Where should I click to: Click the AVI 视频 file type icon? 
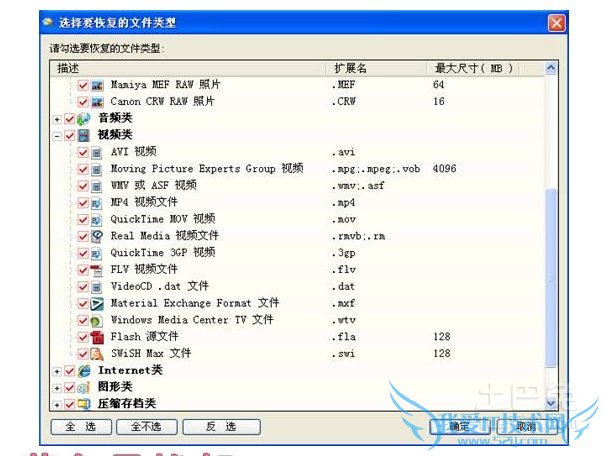[96, 153]
